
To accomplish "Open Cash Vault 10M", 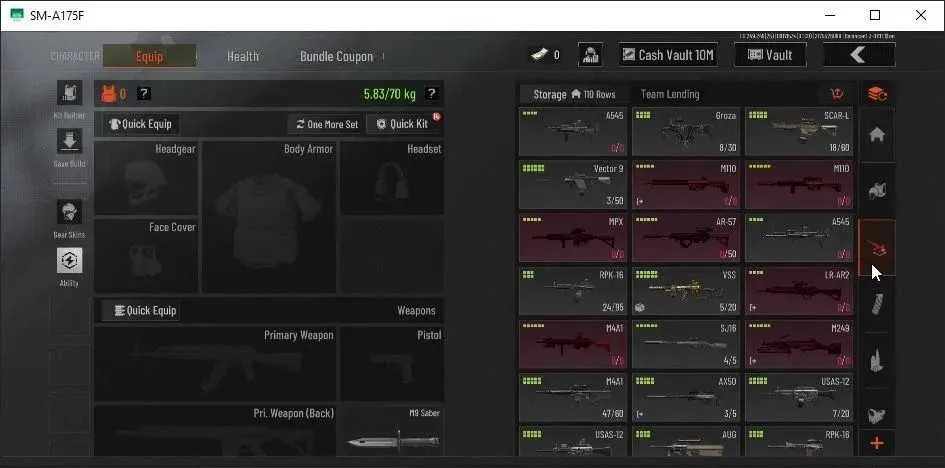I will tap(668, 55).
